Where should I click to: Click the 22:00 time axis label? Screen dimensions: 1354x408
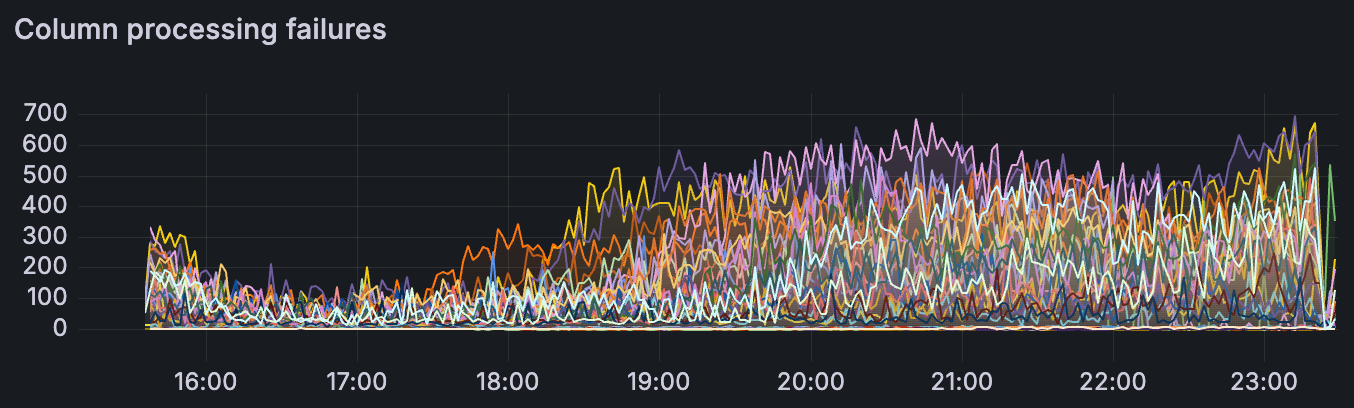(x=1113, y=381)
